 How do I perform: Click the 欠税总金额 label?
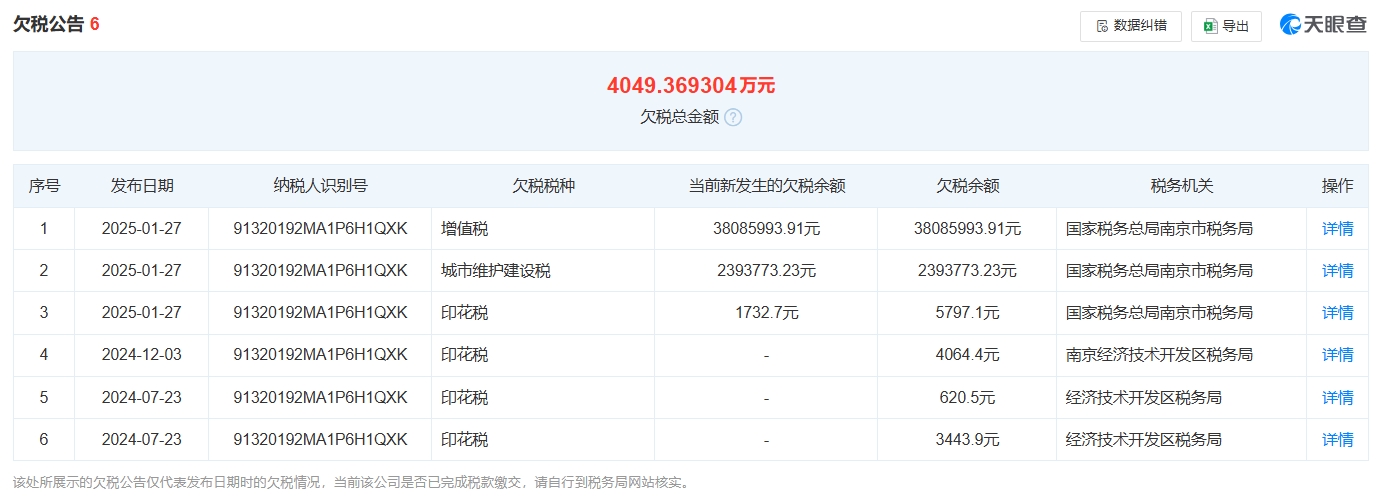click(x=680, y=117)
